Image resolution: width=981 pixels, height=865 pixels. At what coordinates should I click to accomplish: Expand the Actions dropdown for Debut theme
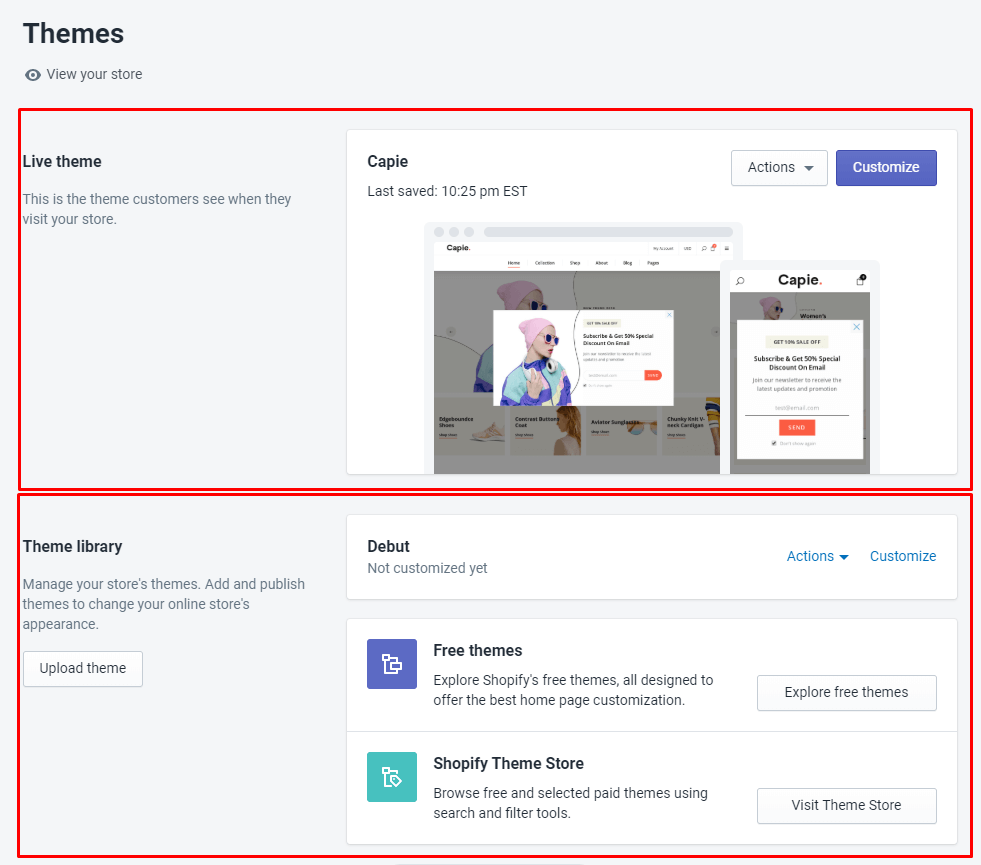coord(817,556)
